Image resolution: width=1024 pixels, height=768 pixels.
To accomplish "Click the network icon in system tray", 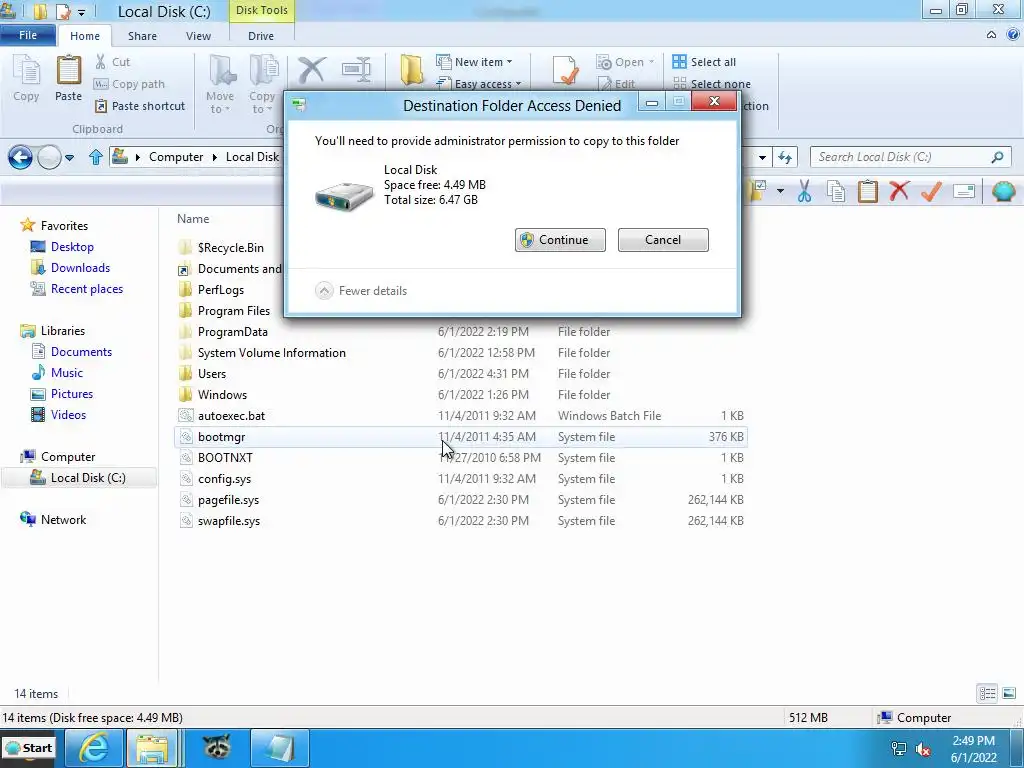I will (x=899, y=750).
